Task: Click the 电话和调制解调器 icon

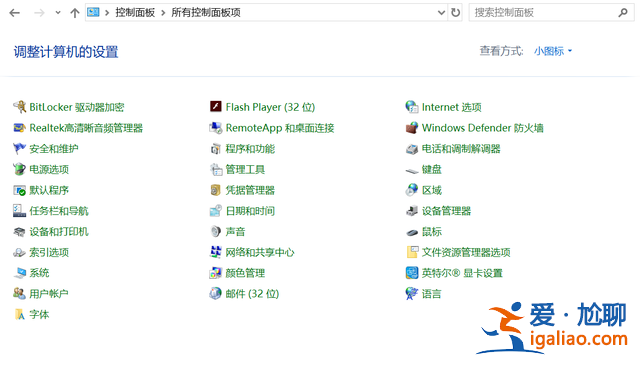Action: (412, 149)
